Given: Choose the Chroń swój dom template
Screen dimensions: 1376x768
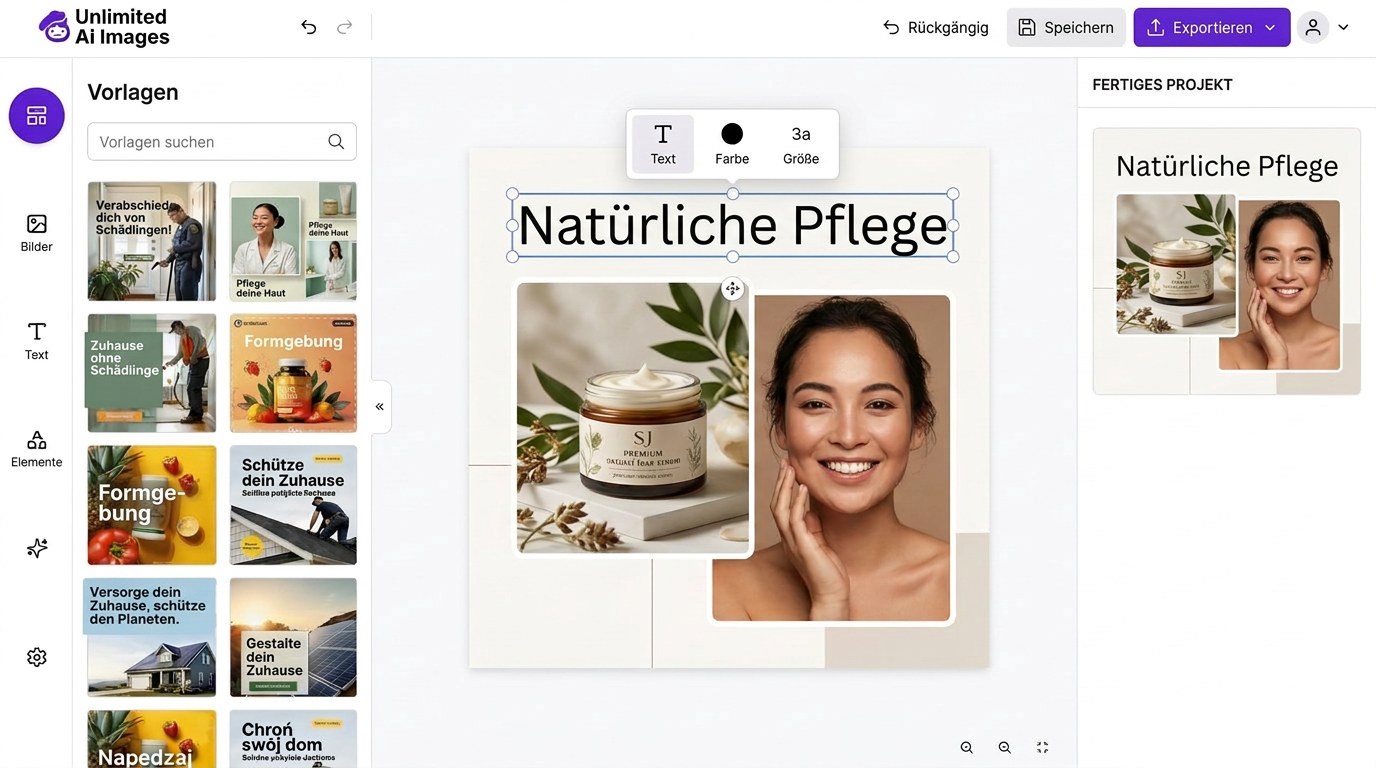Looking at the screenshot, I should point(293,739).
